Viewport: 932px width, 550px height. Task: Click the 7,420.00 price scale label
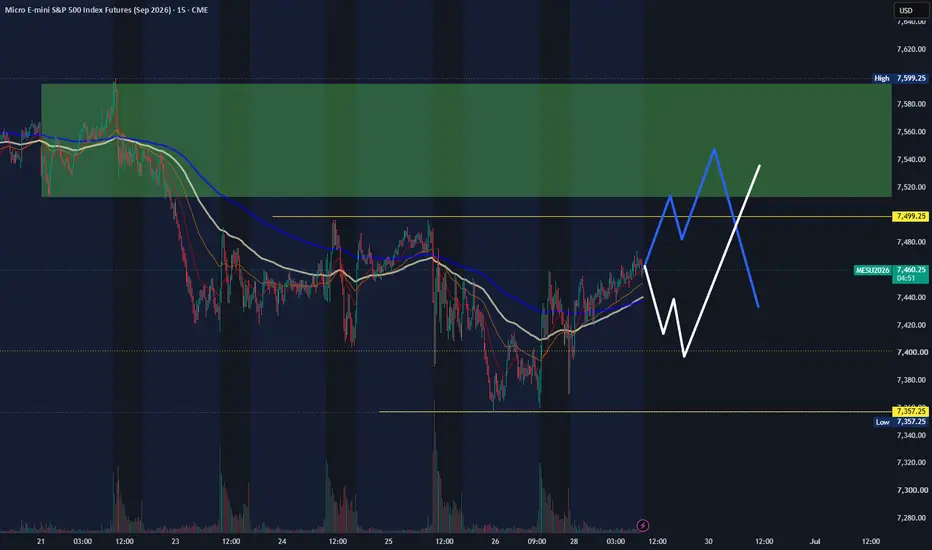point(911,325)
